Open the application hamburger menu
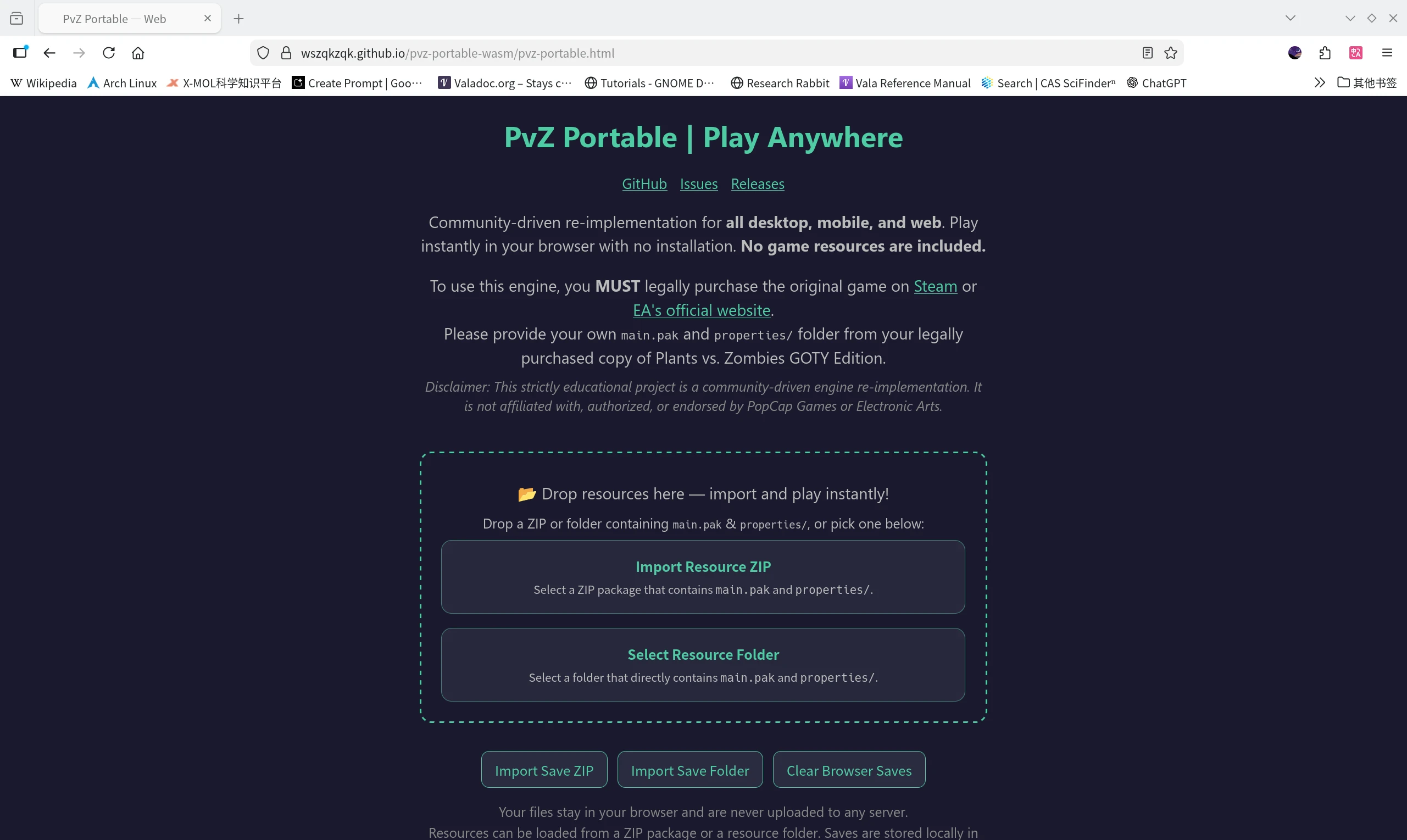 pos(1387,53)
